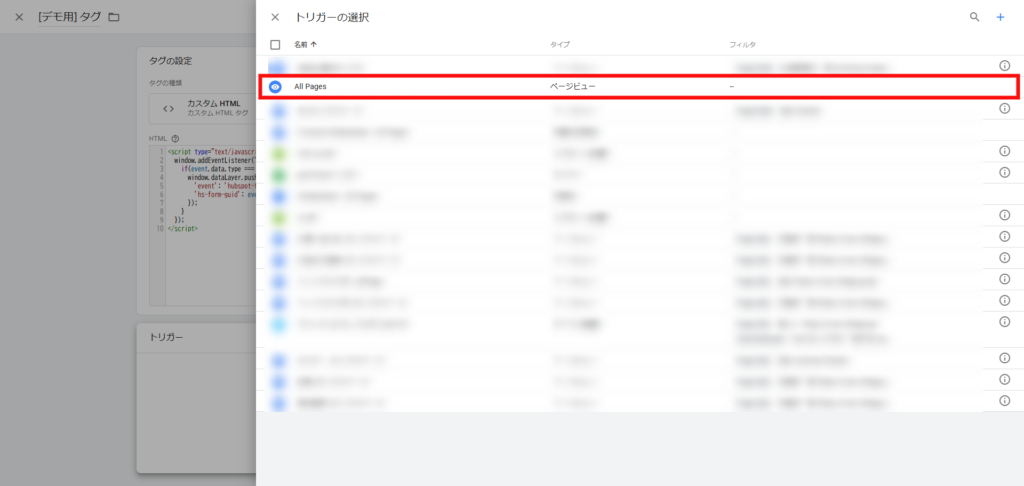
Task: Click the タイプ column header
Action: [560, 45]
